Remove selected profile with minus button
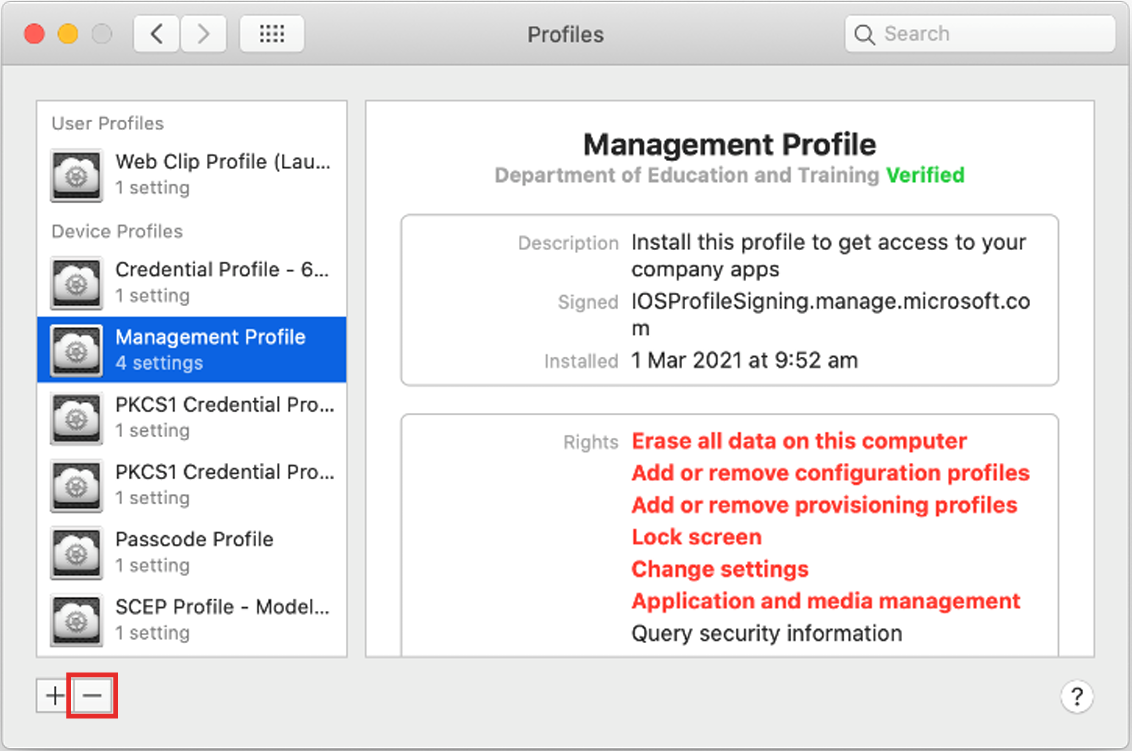The height and width of the screenshot is (751, 1132). click(92, 696)
